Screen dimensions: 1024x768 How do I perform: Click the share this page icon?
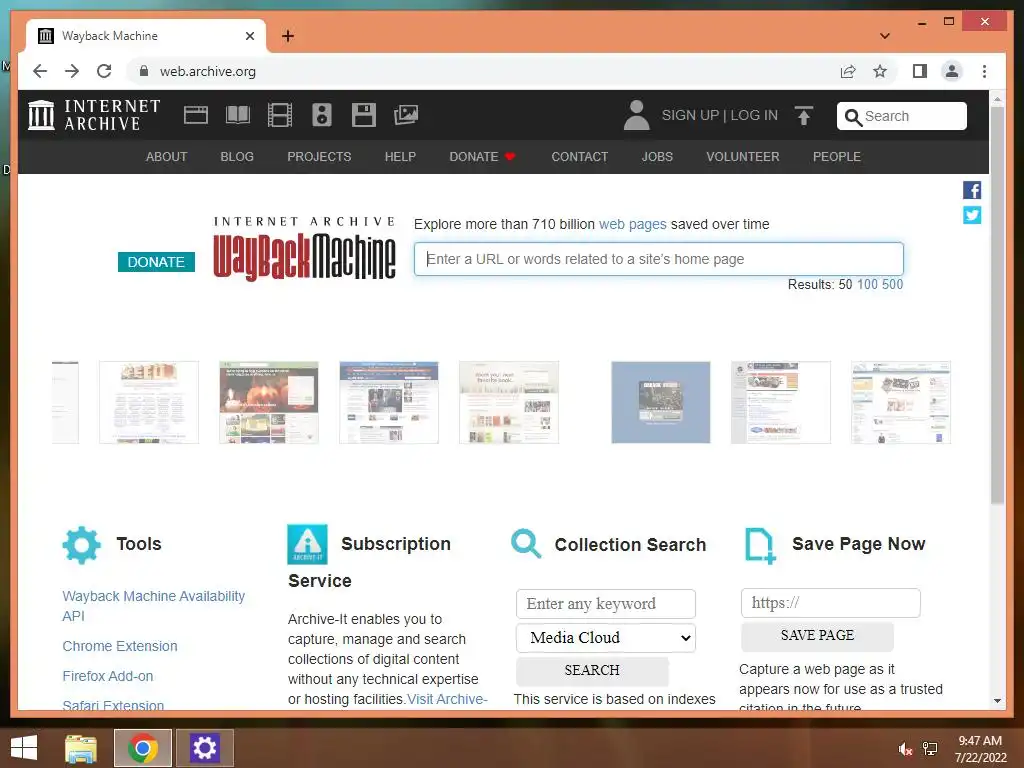848,71
